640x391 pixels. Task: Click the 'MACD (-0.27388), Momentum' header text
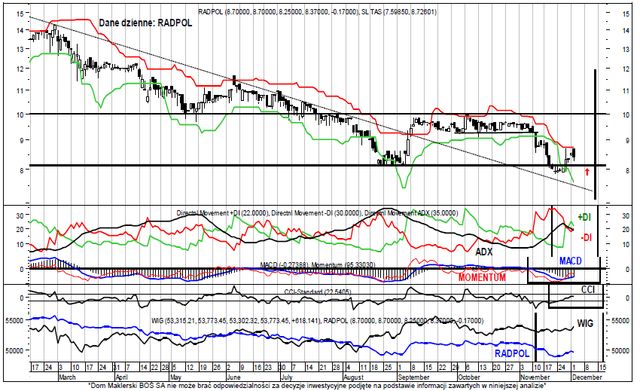pyautogui.click(x=317, y=265)
